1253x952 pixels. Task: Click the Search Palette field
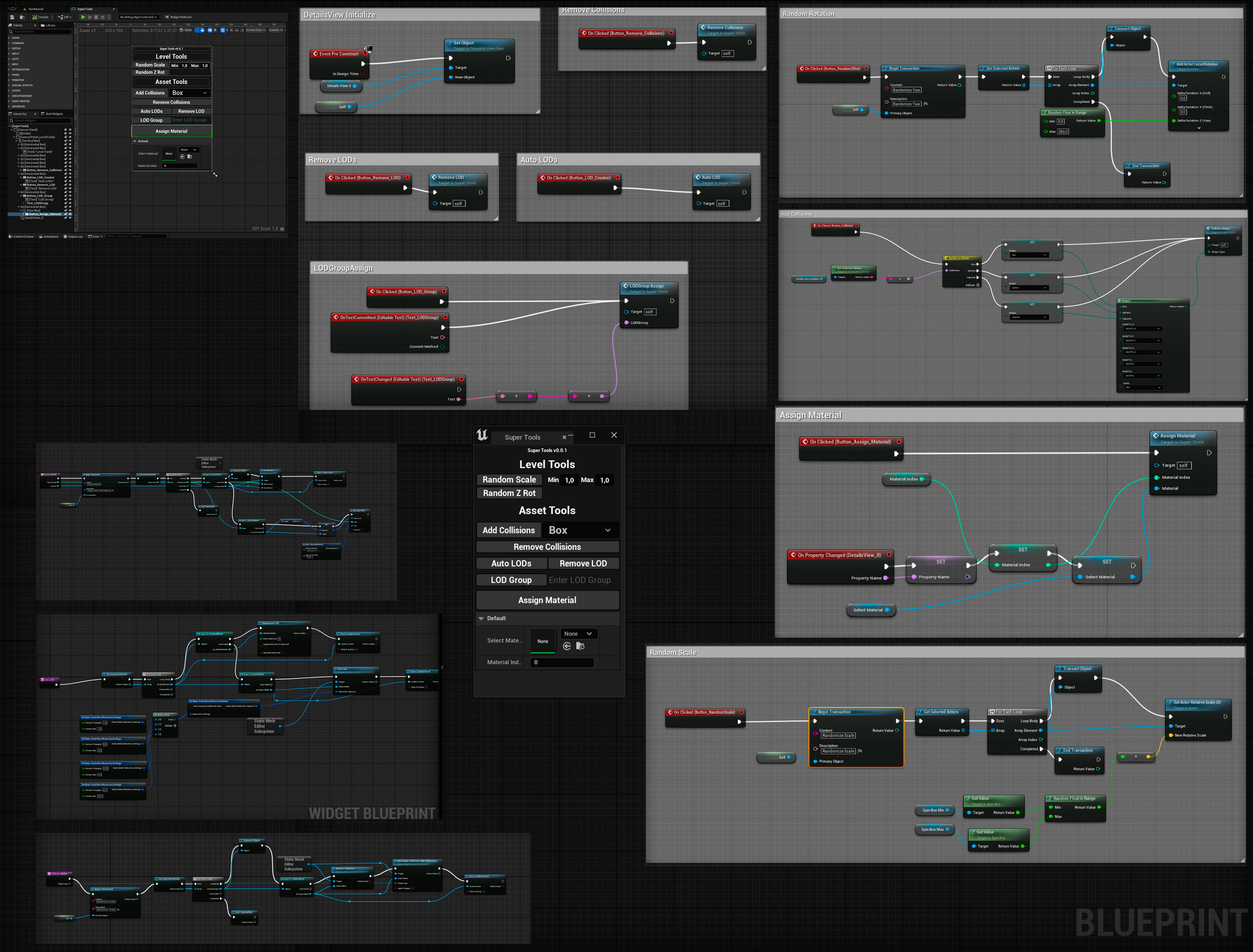click(x=40, y=32)
